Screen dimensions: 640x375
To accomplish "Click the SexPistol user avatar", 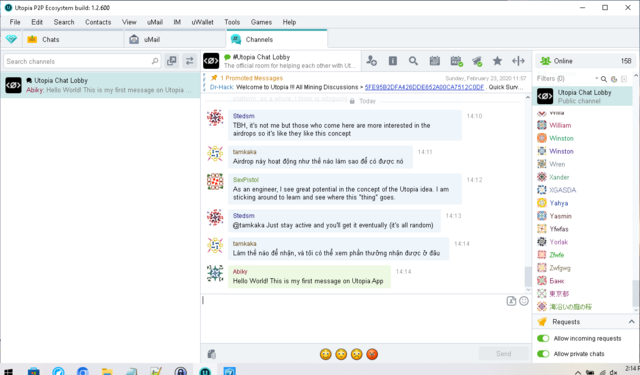I will 215,182.
